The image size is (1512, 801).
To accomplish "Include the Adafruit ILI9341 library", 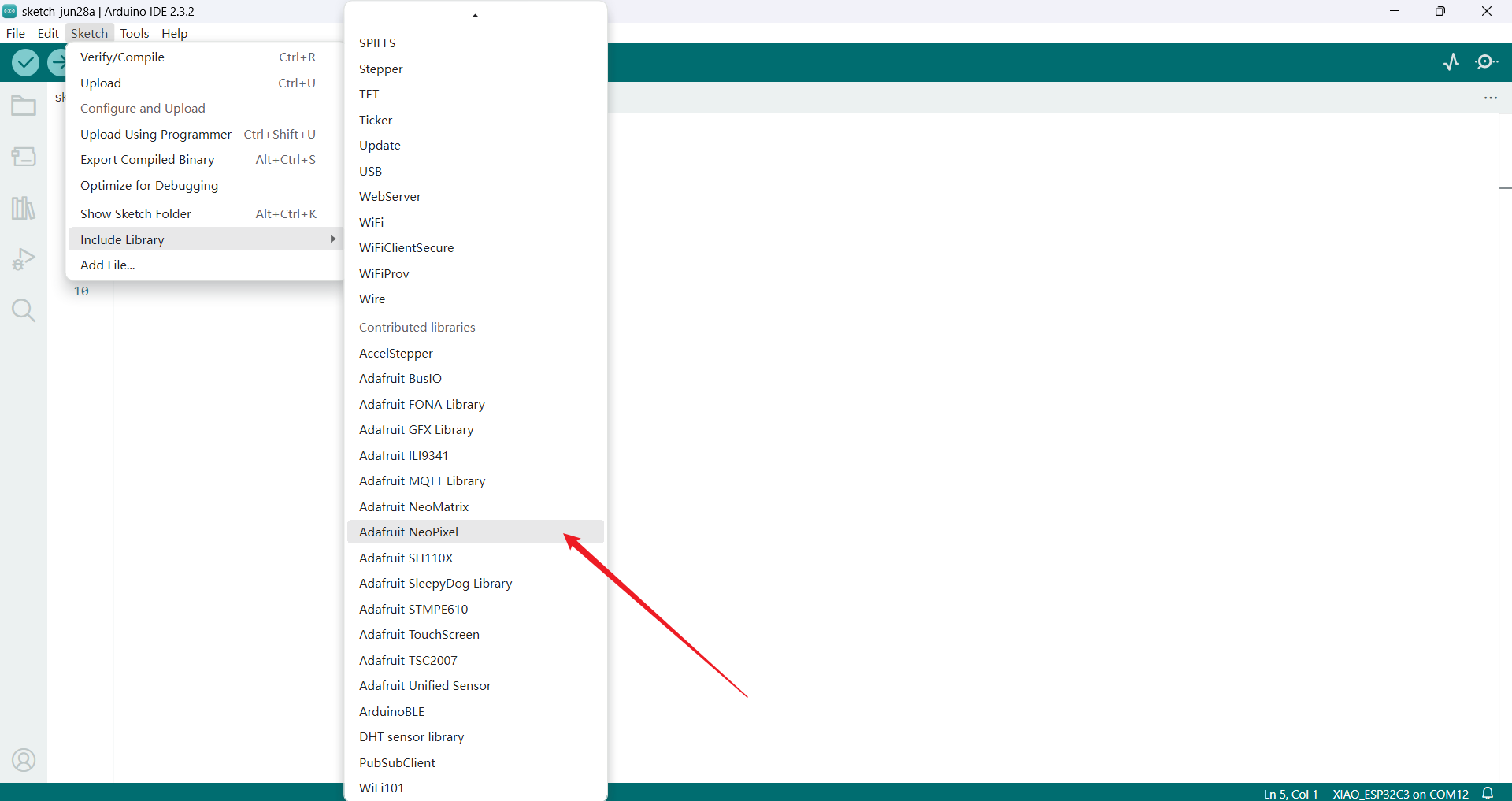I will point(476,456).
